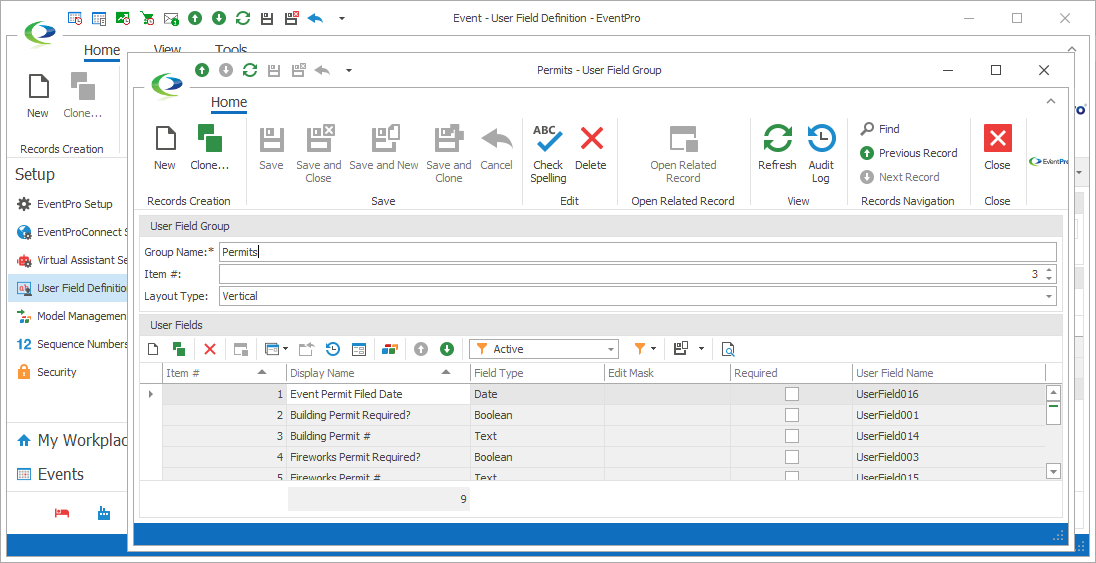Select Home tab in Permits window
1096x563 pixels.
229,103
